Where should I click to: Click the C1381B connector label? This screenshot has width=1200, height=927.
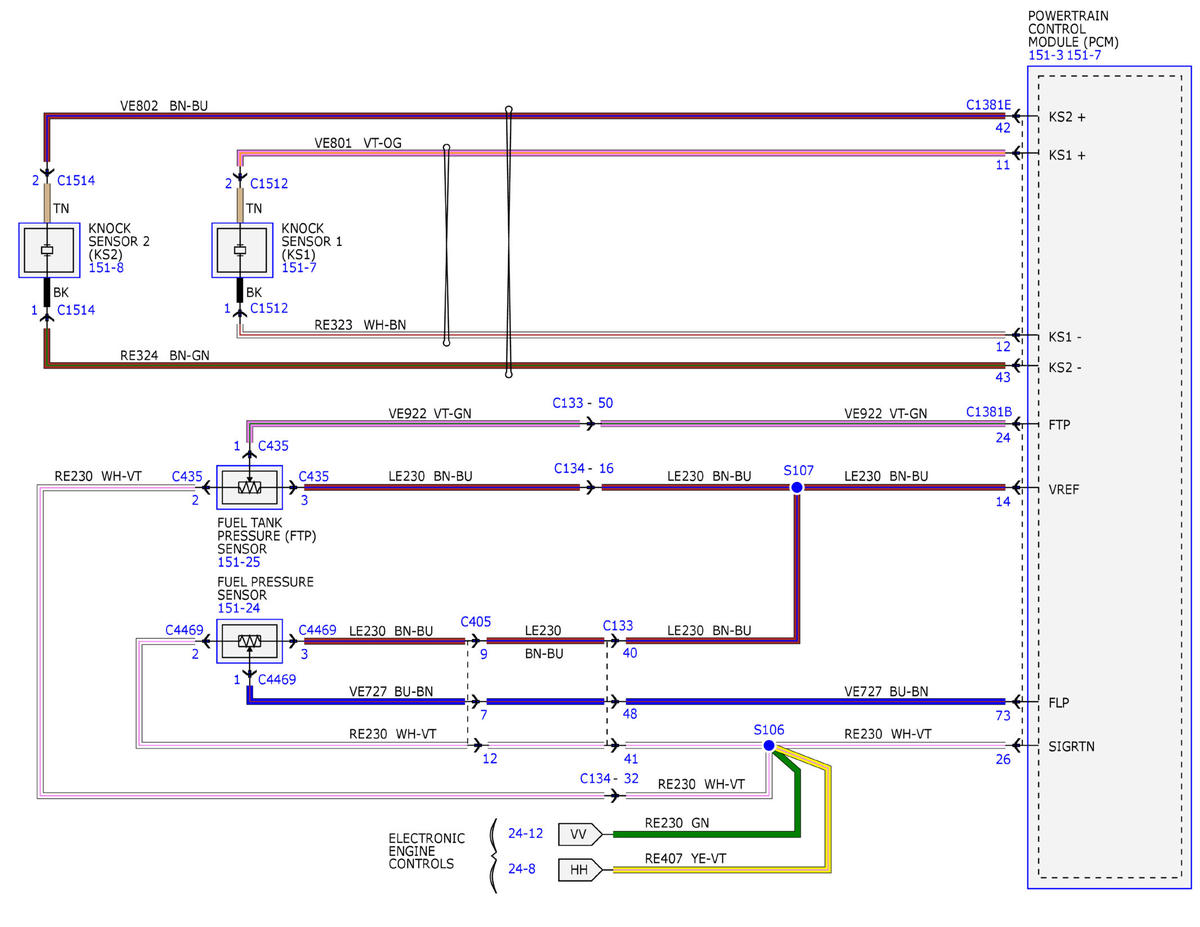[x=989, y=412]
